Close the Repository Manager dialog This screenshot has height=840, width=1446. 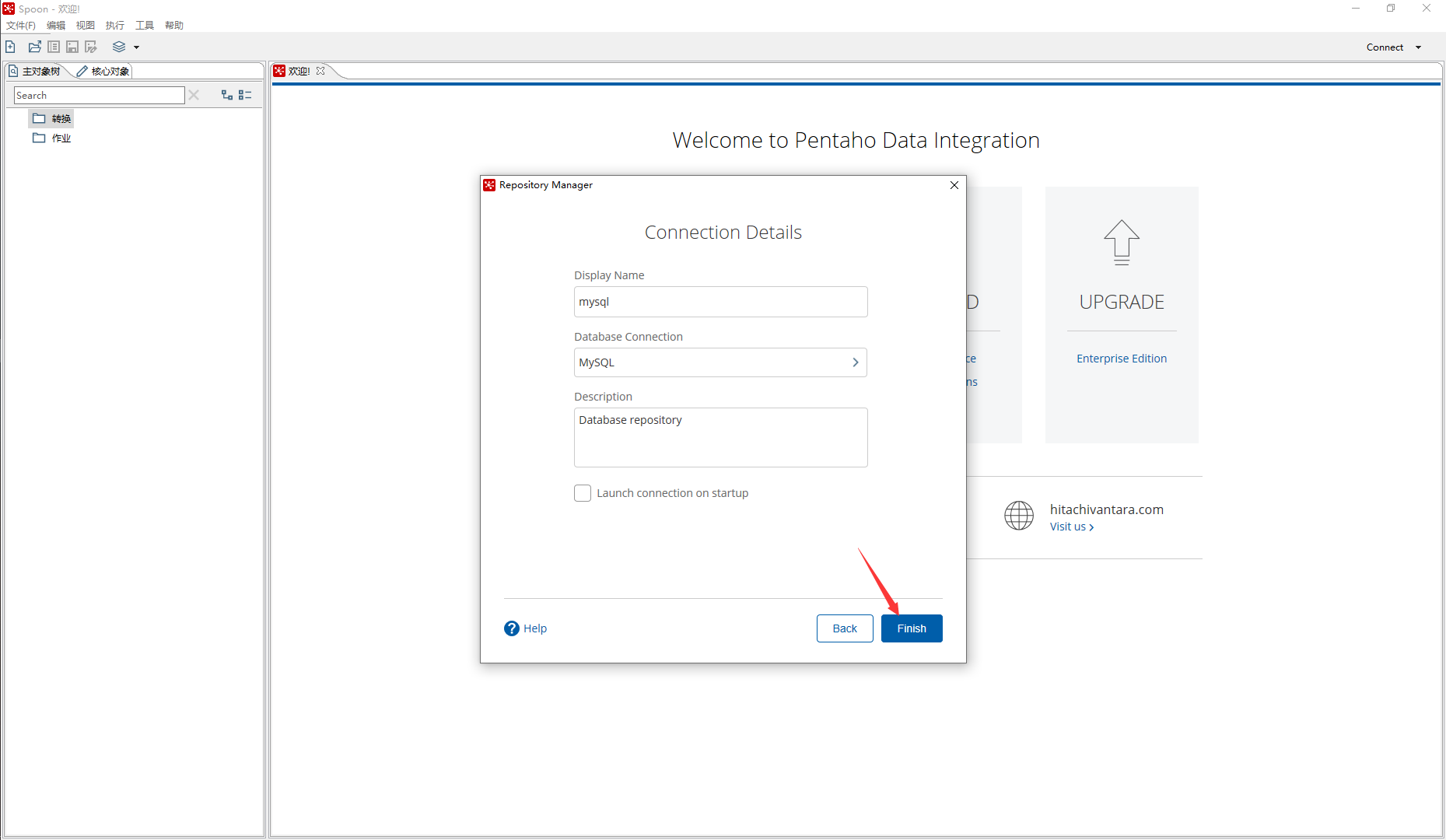click(x=954, y=185)
